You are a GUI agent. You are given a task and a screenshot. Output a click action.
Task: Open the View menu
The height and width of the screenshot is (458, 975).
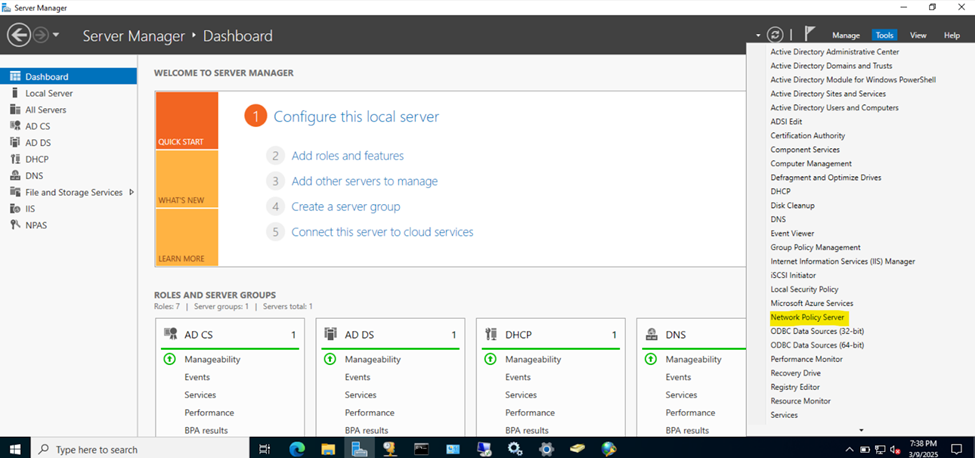918,35
